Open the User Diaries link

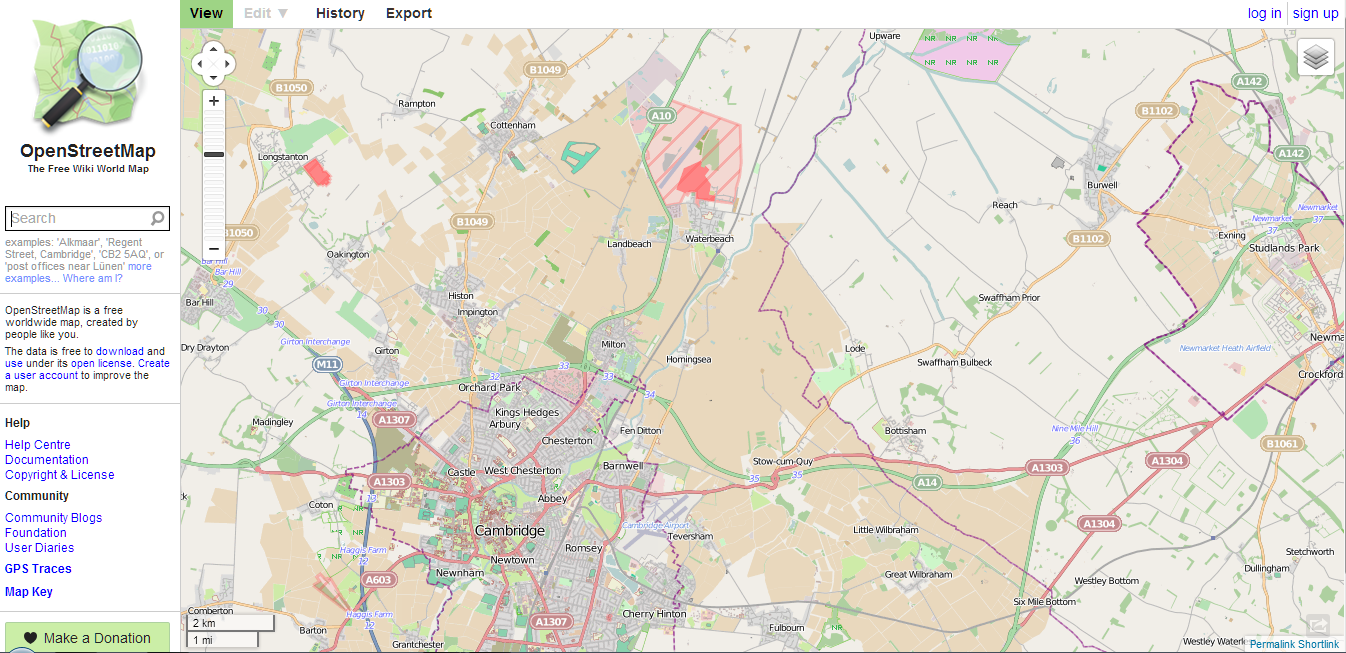coord(39,548)
